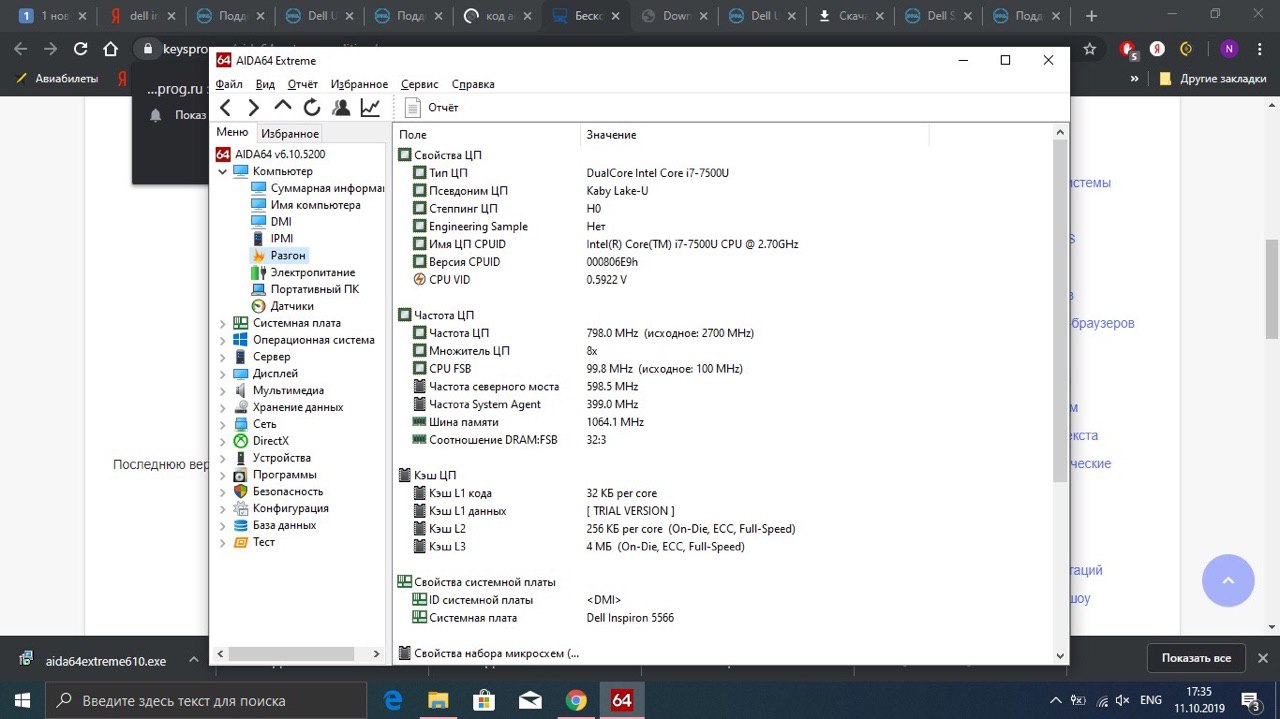Open the Отчёт menu in the menu bar

[303, 85]
